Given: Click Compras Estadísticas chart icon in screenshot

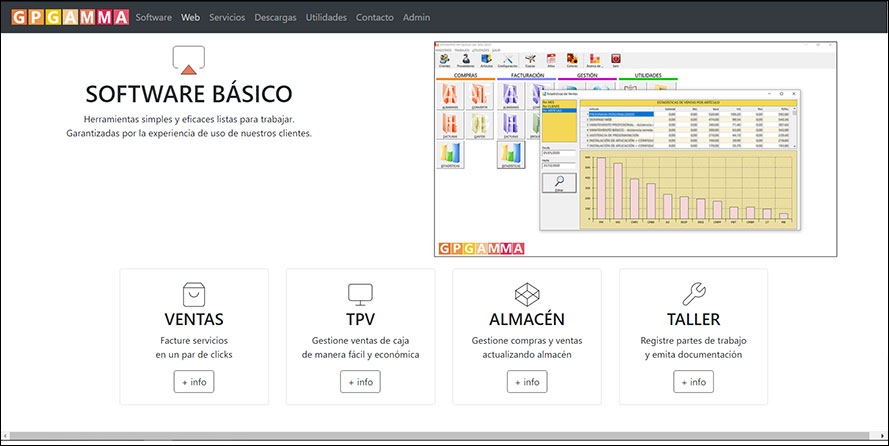Looking at the screenshot, I should pyautogui.click(x=450, y=155).
